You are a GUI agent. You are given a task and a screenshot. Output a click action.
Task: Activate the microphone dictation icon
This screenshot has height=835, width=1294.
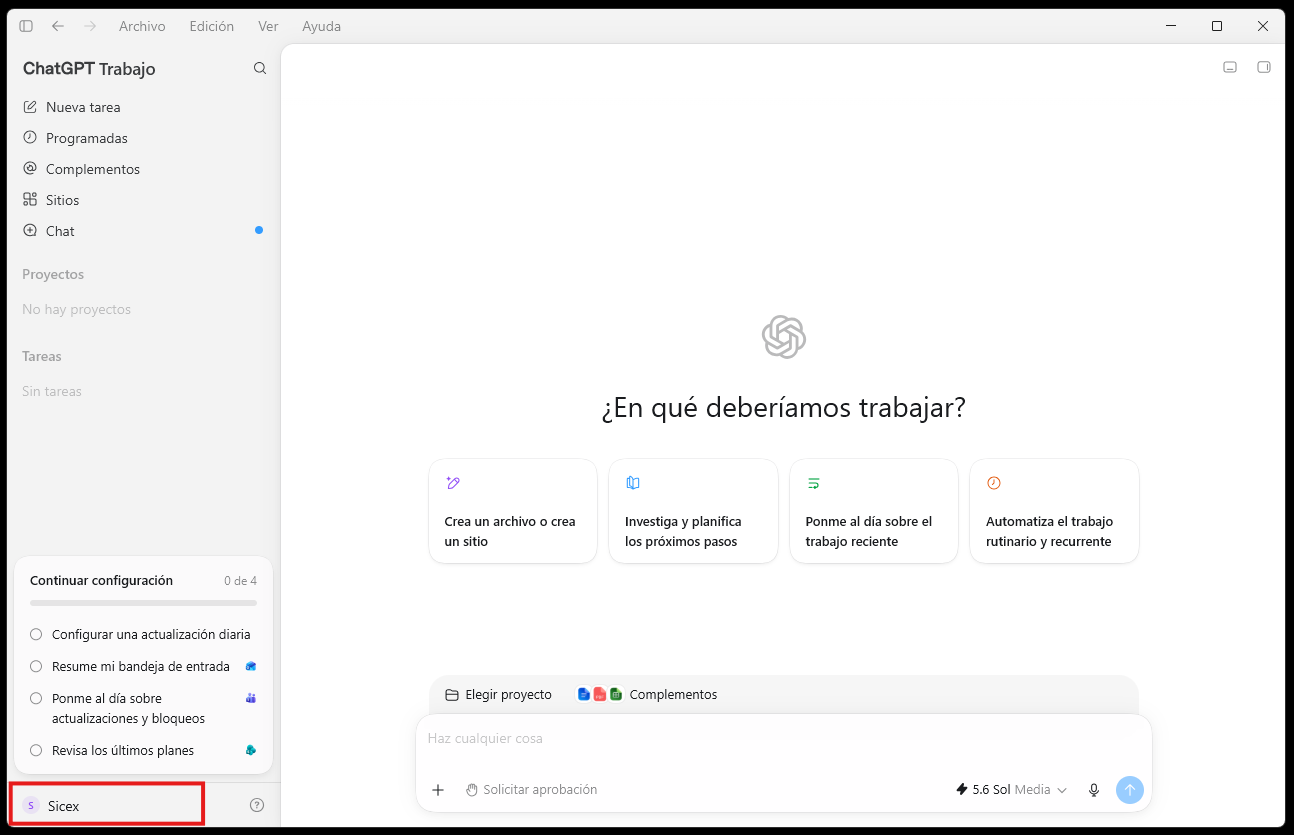tap(1094, 790)
